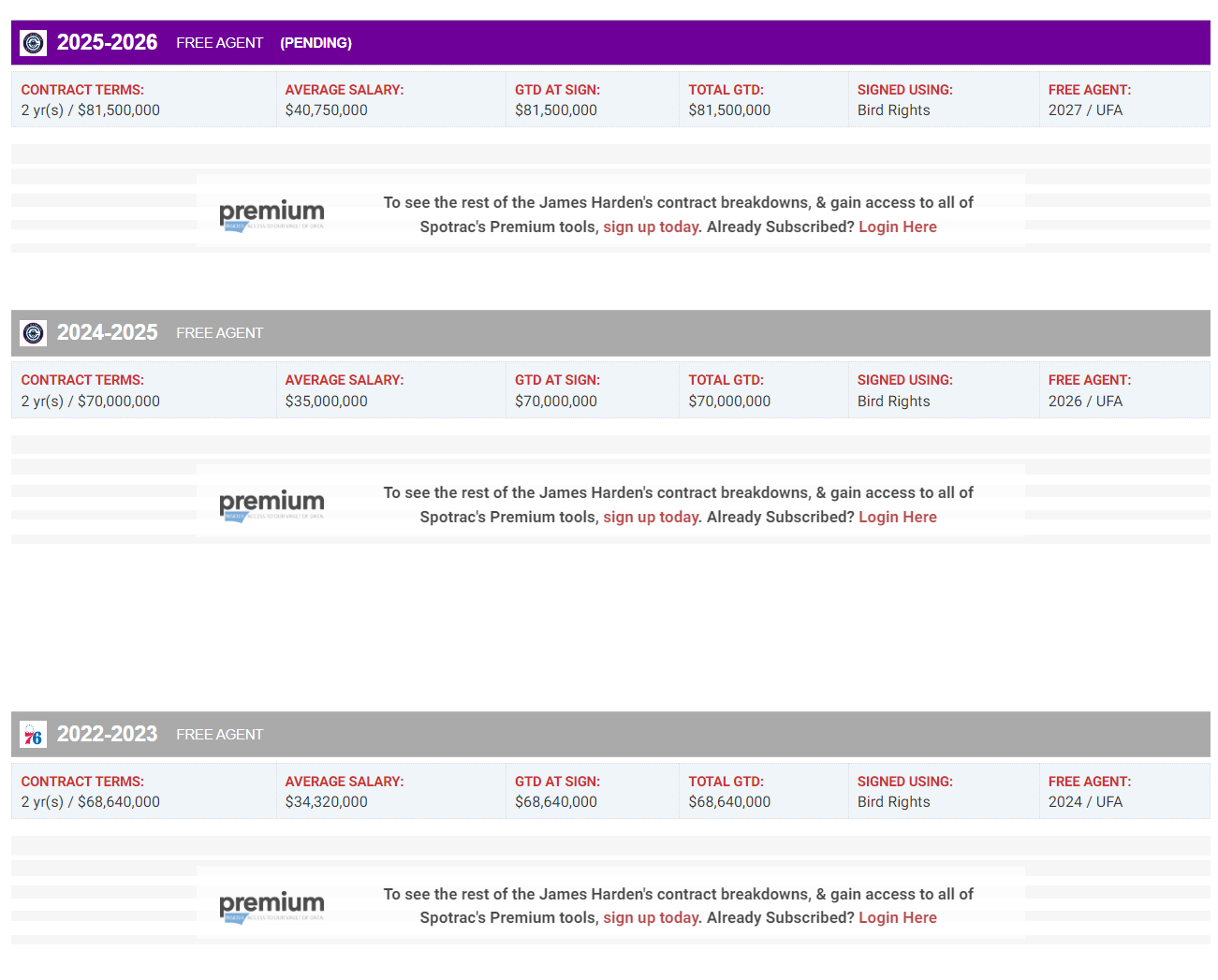Click FREE AGENT label in 2022-2023 header
Screen dimensions: 1218x980
[x=220, y=735]
